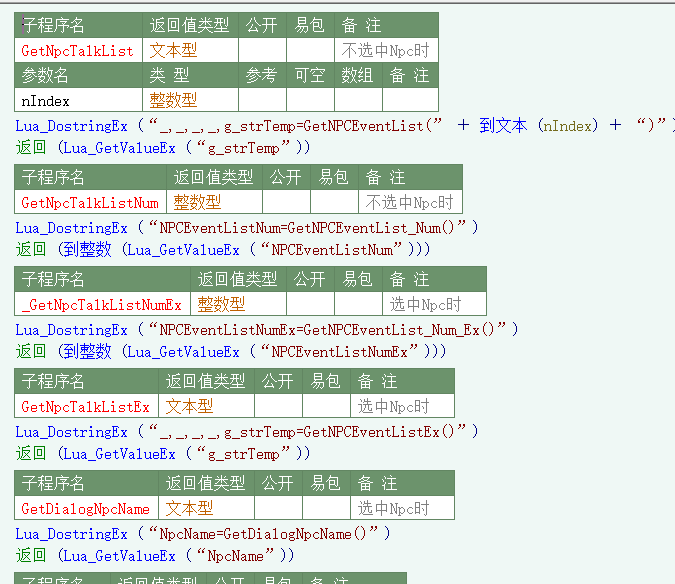Click the NPCEventListNum=GetNPCEventList_Num() string
The height and width of the screenshot is (584, 675).
308,227
